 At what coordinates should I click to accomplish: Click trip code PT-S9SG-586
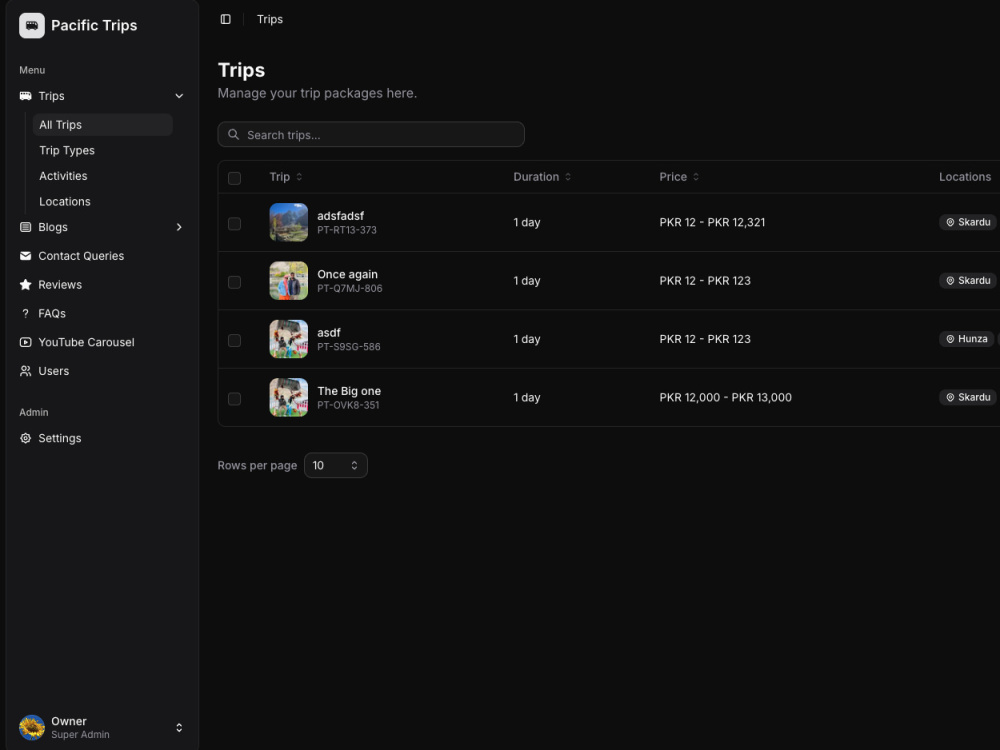pos(349,347)
